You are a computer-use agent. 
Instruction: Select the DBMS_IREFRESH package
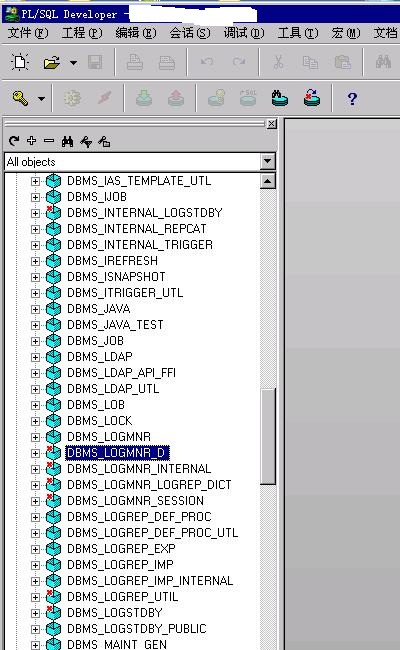pos(112,261)
